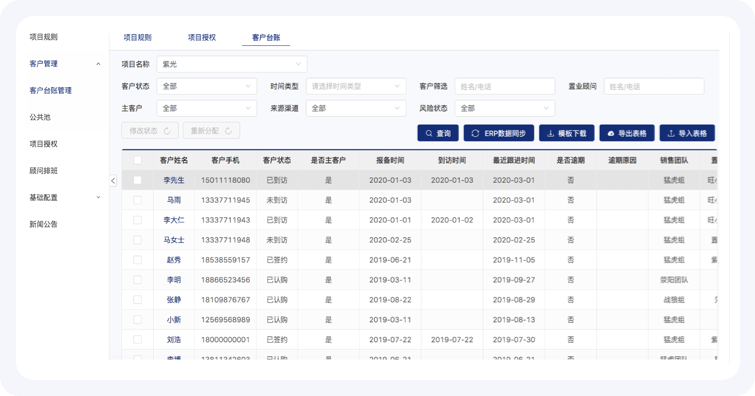Open the 客户状态 dropdown
The width and height of the screenshot is (755, 396).
coord(206,86)
